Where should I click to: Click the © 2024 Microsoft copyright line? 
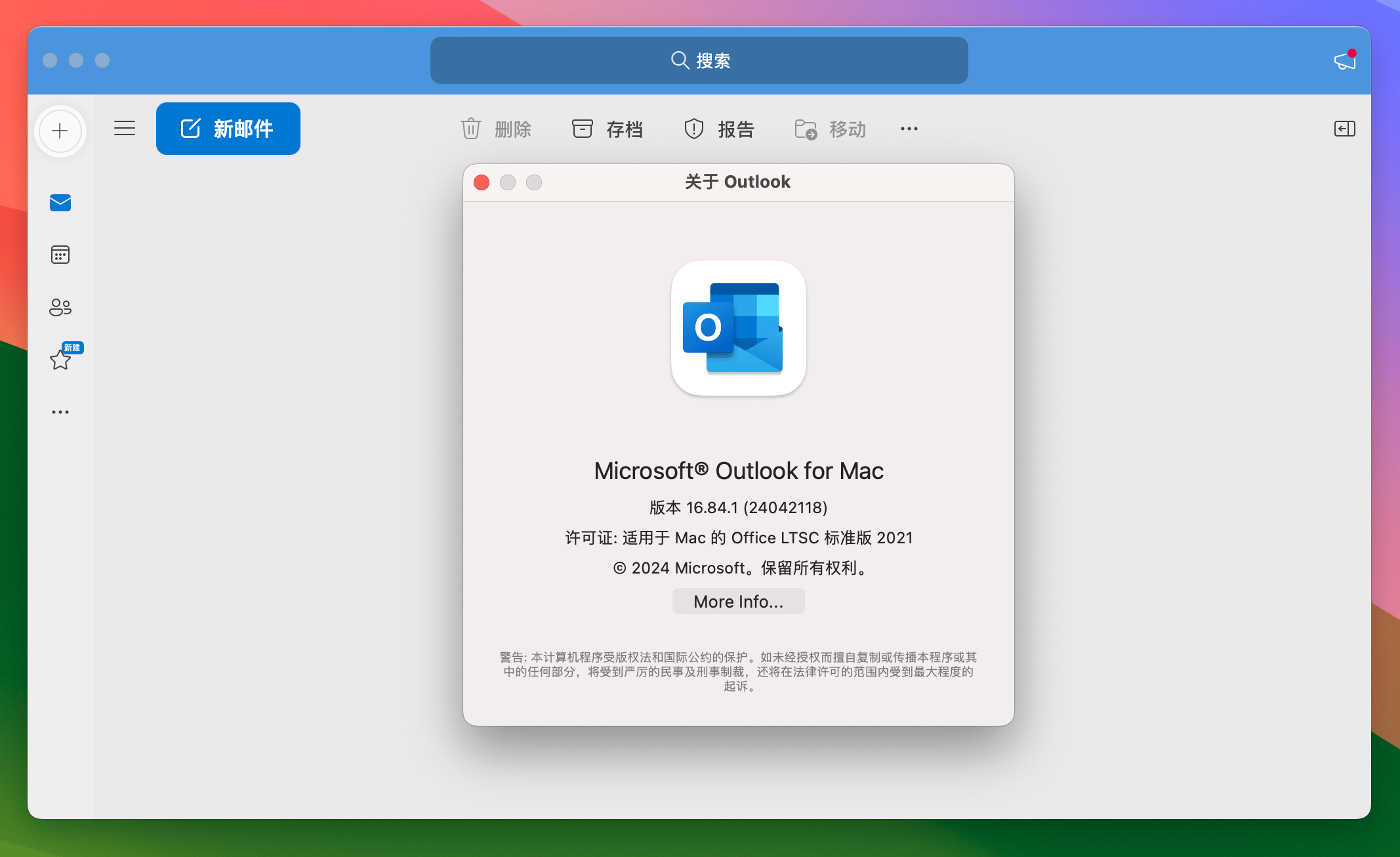point(739,568)
